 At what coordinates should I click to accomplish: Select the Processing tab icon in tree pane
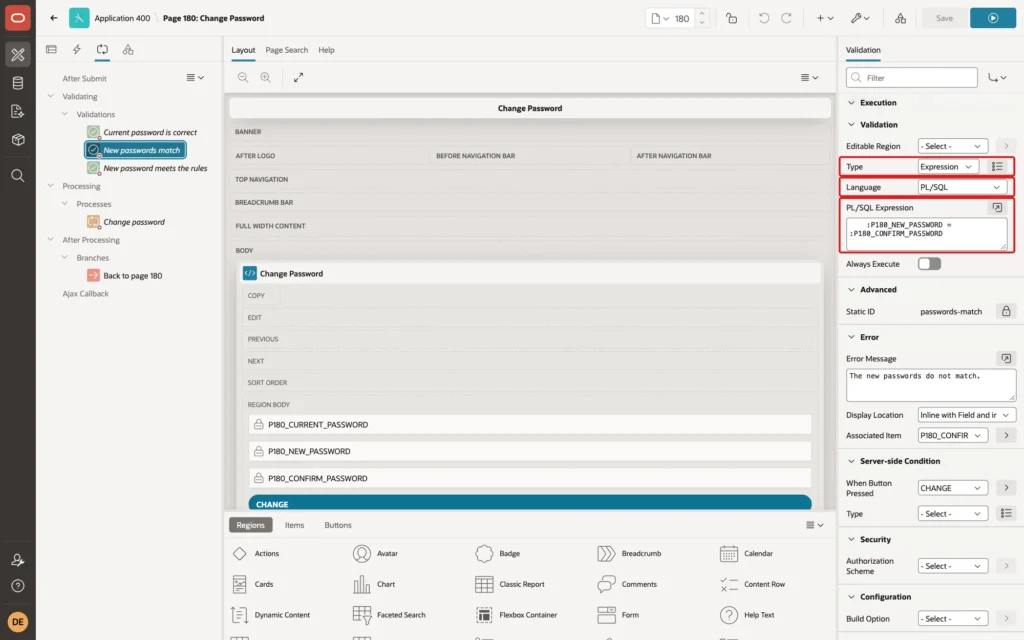(103, 50)
